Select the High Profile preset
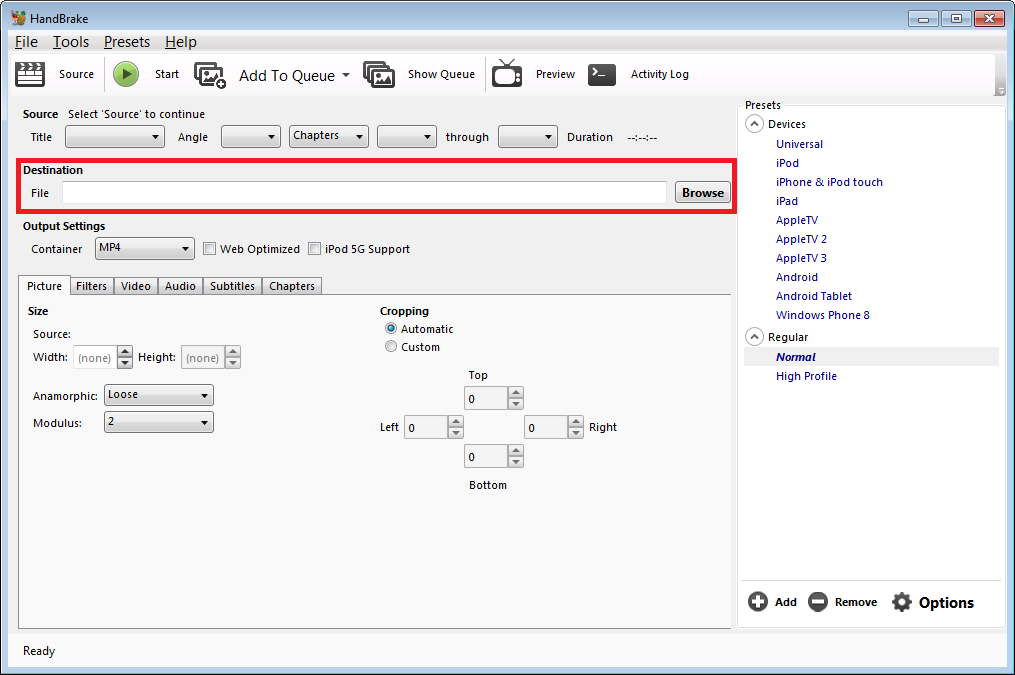 tap(806, 376)
